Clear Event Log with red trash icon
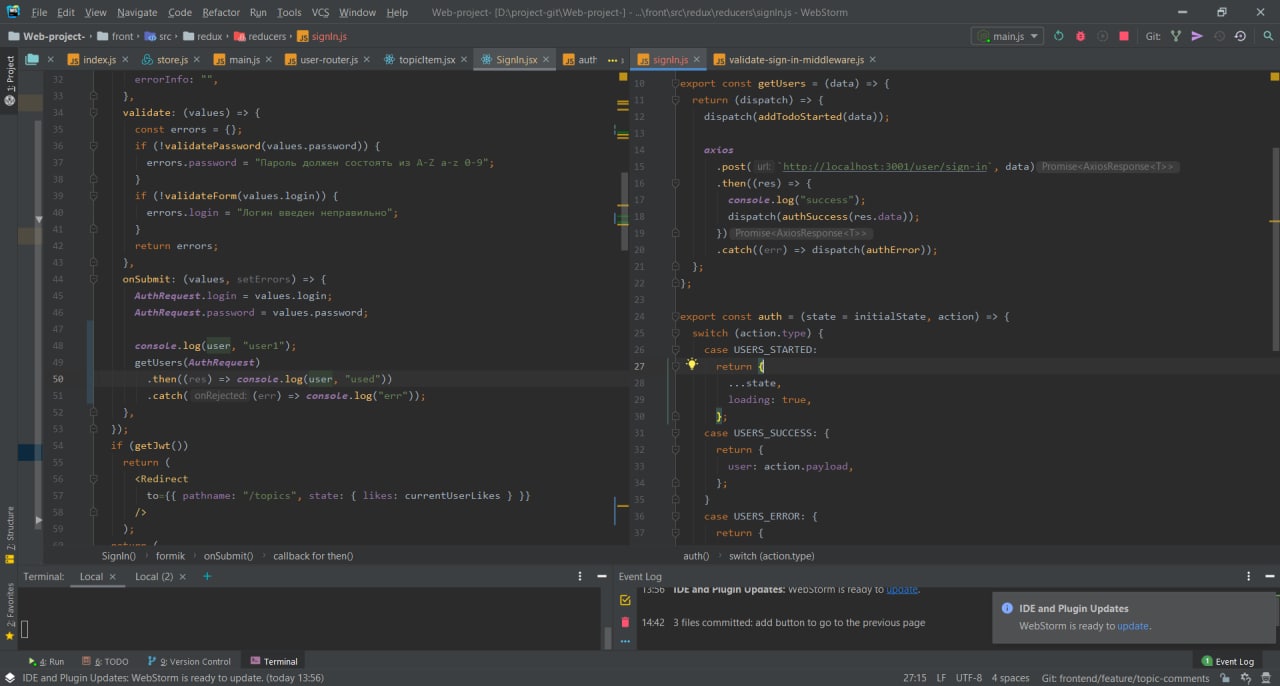Screen dimensions: 1280x686 (625, 622)
